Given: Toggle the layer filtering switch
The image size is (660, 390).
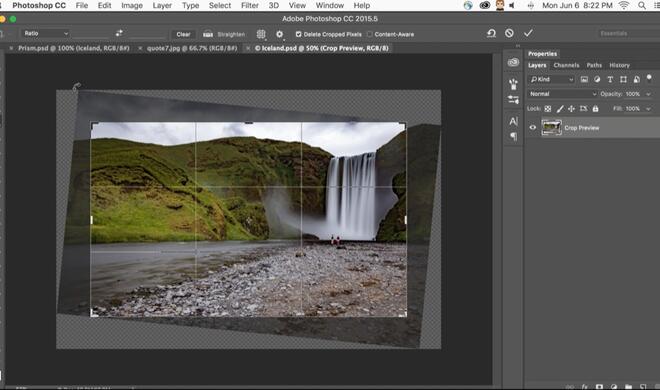Looking at the screenshot, I should tap(649, 79).
